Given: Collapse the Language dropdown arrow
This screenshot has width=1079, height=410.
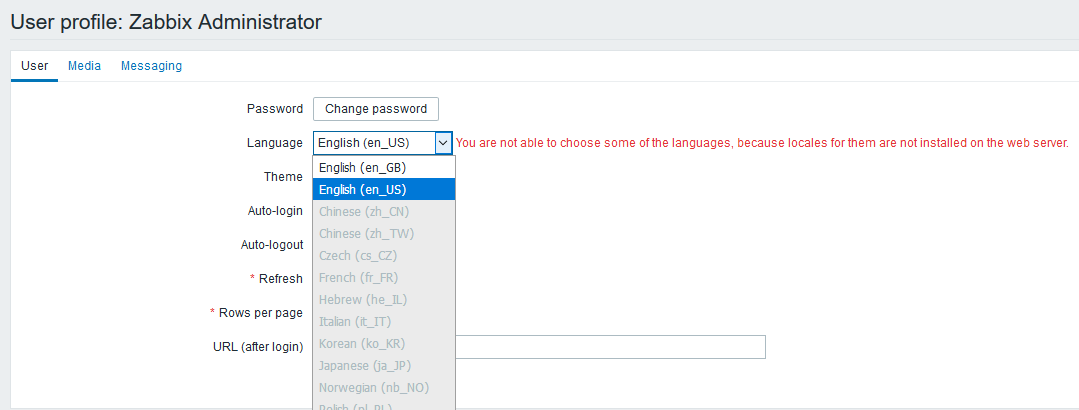Looking at the screenshot, I should (444, 143).
